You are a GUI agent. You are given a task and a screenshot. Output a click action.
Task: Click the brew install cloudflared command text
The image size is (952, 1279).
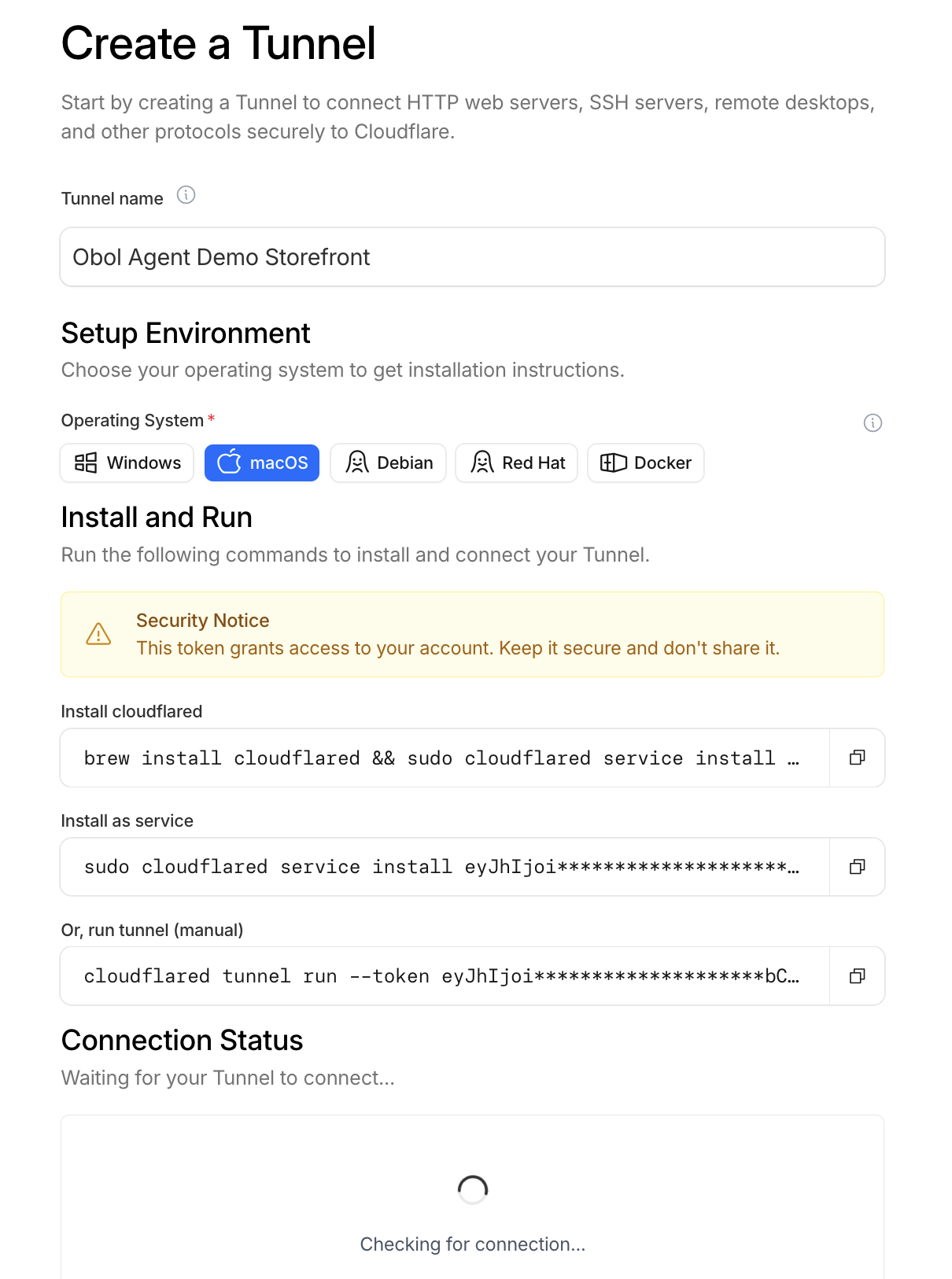coord(441,758)
